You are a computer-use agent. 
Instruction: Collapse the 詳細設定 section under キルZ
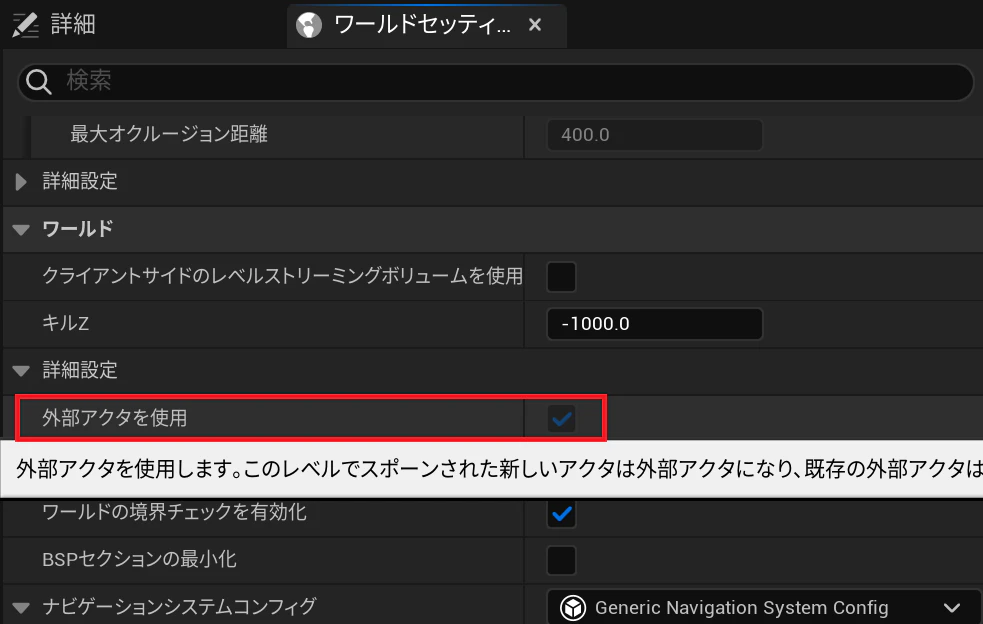pos(21,371)
